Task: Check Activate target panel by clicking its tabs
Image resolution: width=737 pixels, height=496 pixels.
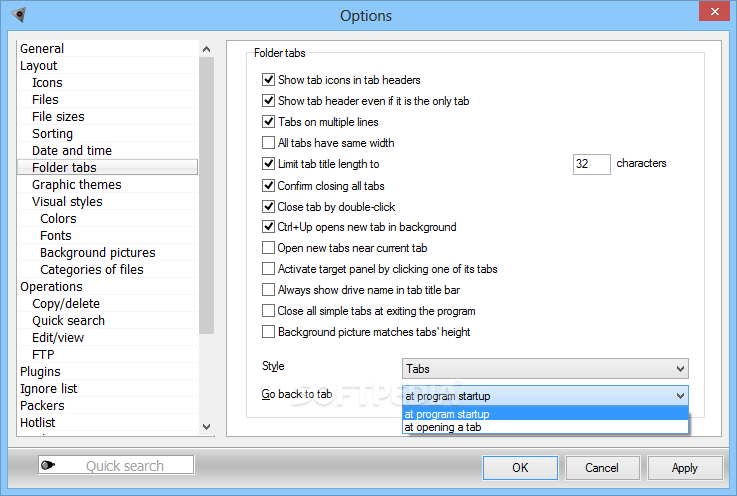Action: [268, 269]
